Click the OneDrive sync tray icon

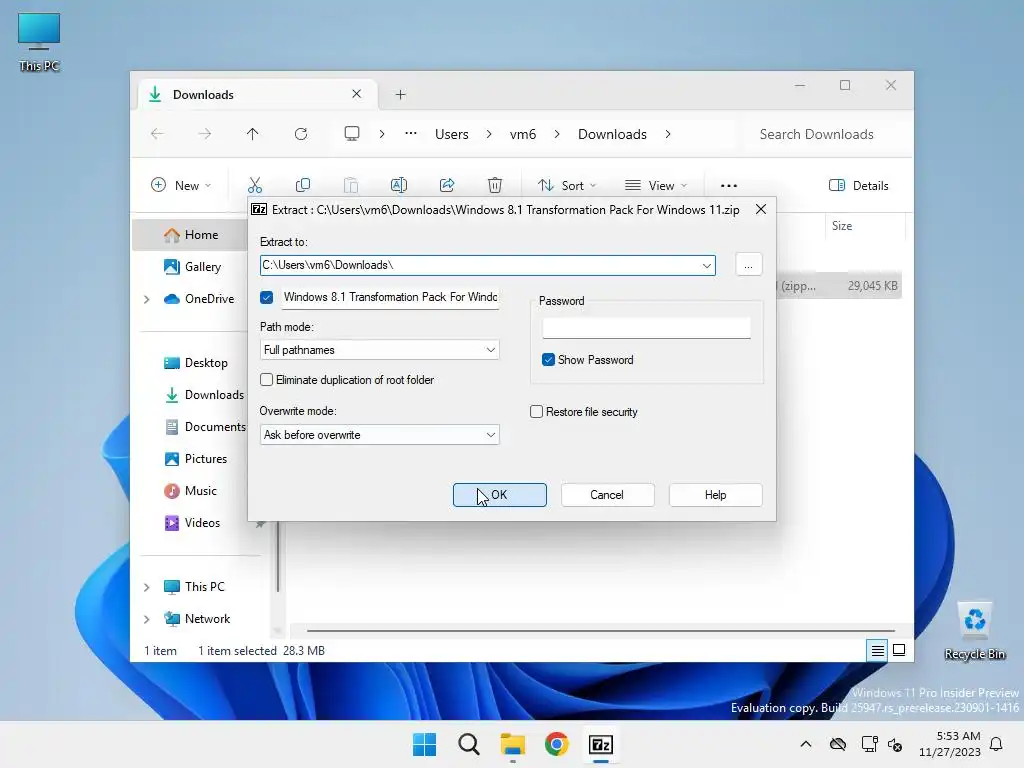point(838,744)
